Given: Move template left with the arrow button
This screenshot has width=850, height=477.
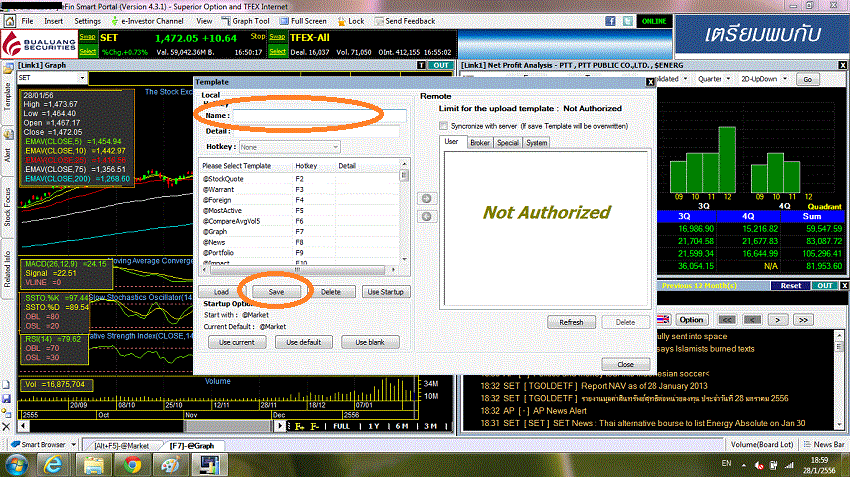Looking at the screenshot, I should click(x=427, y=216).
